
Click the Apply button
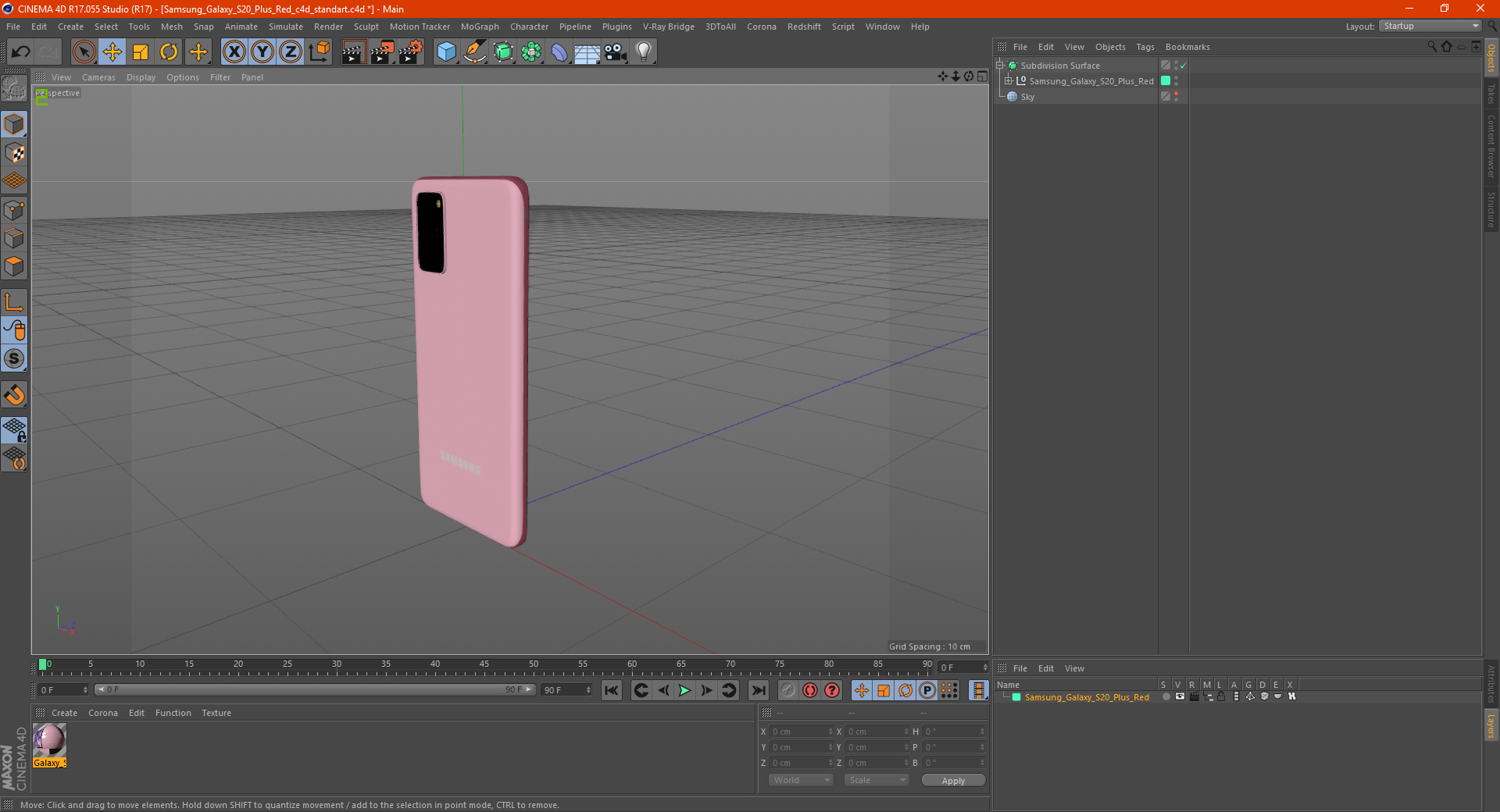tap(953, 781)
